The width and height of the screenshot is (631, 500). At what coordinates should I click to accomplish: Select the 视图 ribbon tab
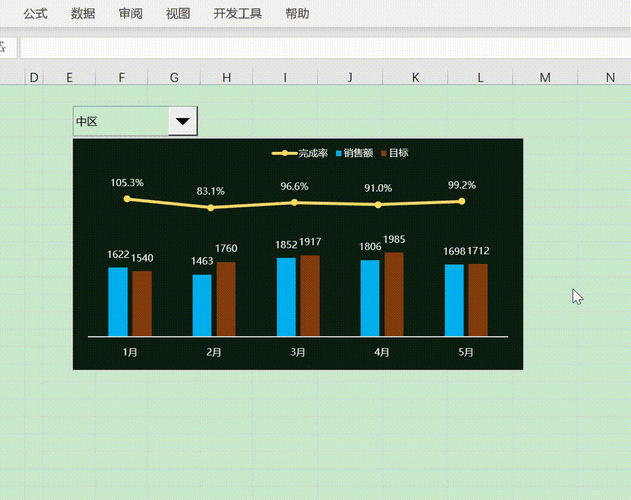(x=178, y=14)
